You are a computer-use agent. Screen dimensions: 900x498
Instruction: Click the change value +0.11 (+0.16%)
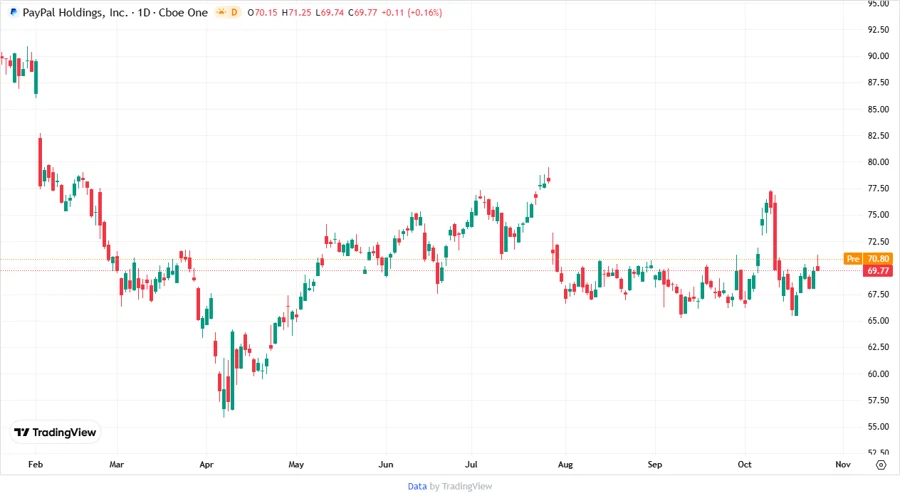coord(412,12)
